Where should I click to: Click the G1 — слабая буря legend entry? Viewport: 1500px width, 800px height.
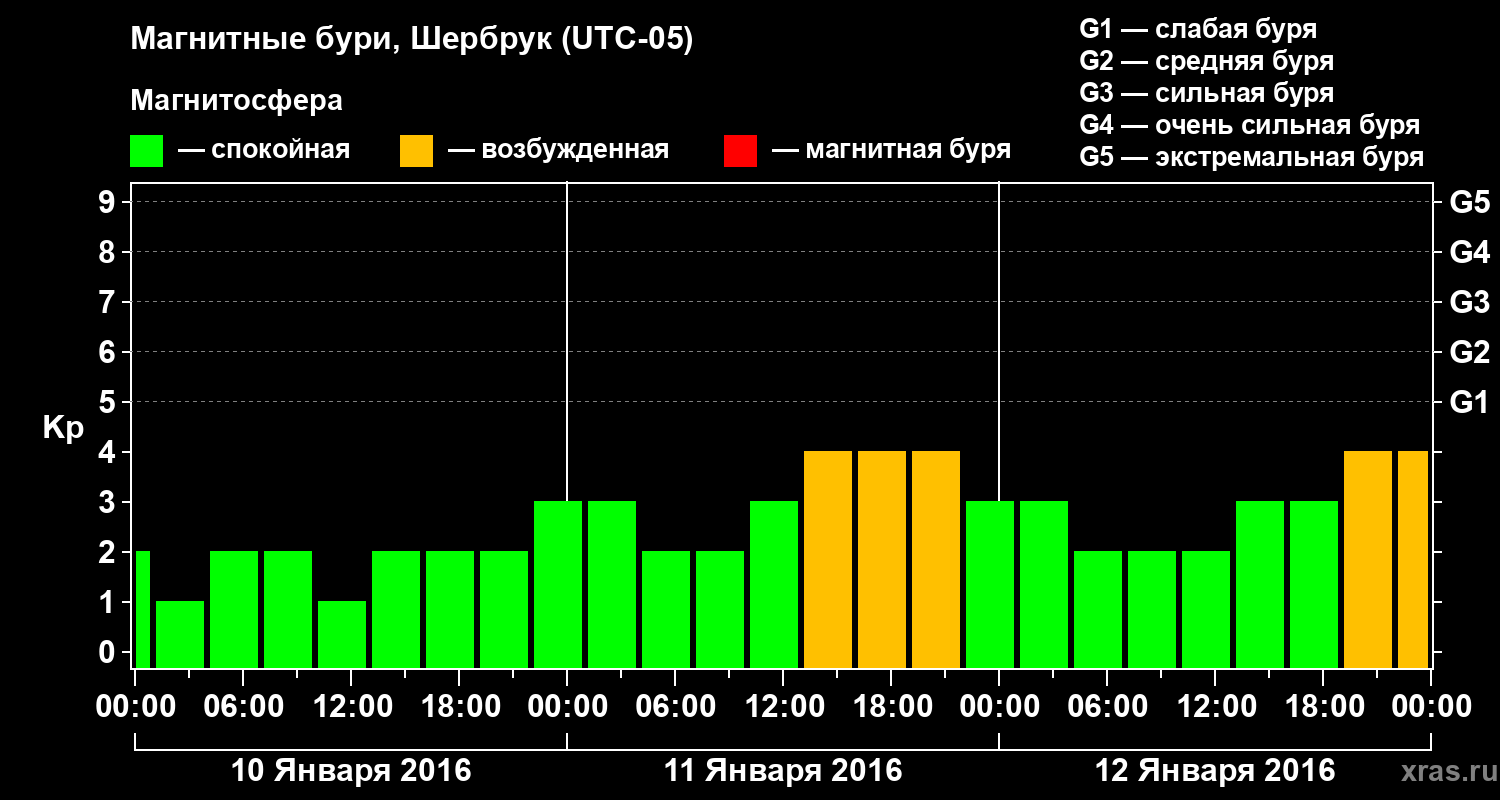click(x=1198, y=29)
